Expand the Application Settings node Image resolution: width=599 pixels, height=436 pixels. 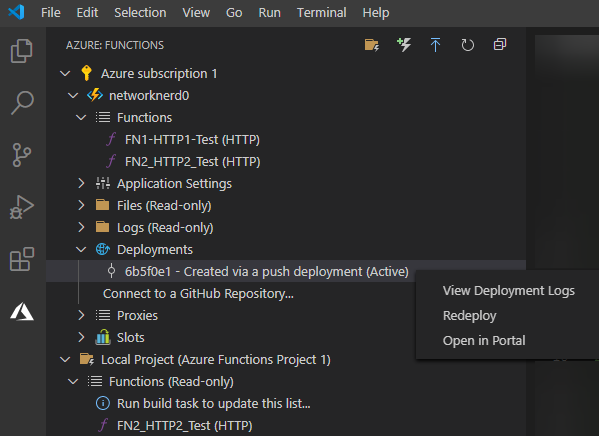click(81, 183)
